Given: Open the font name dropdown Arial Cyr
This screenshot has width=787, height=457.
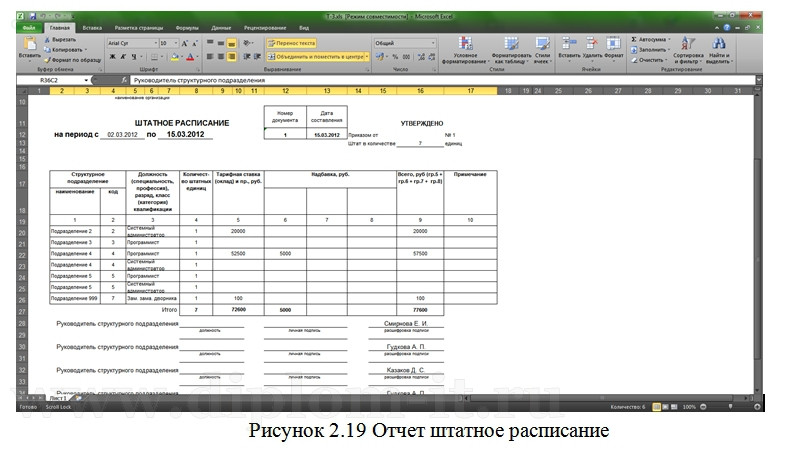Looking at the screenshot, I should click(155, 43).
